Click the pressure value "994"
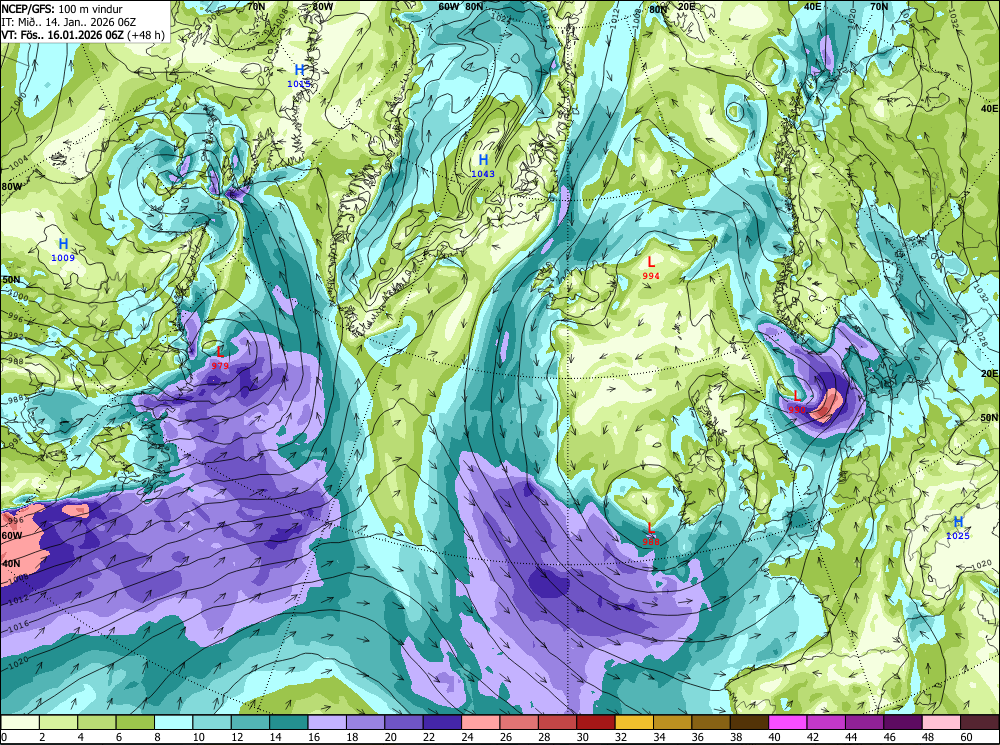This screenshot has height=745, width=1000. pyautogui.click(x=651, y=276)
